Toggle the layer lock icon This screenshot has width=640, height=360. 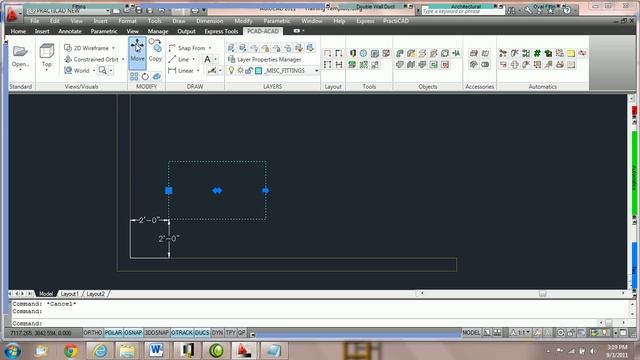(x=249, y=71)
